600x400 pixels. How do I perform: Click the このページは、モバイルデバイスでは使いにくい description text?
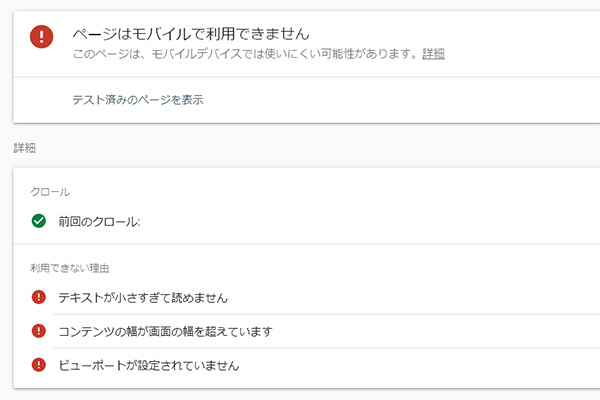[x=245, y=53]
